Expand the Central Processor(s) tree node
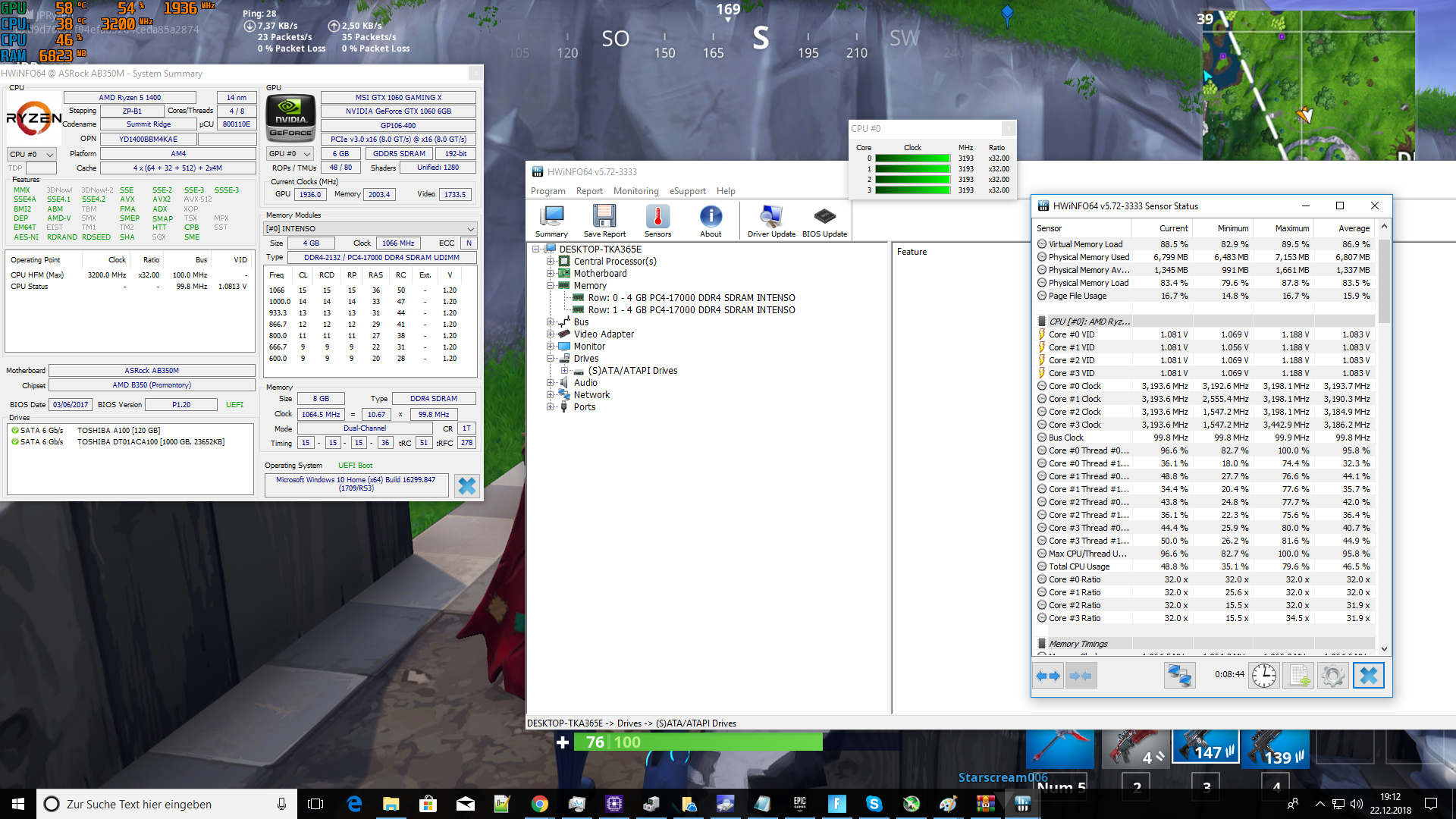This screenshot has height=819, width=1456. (x=551, y=262)
